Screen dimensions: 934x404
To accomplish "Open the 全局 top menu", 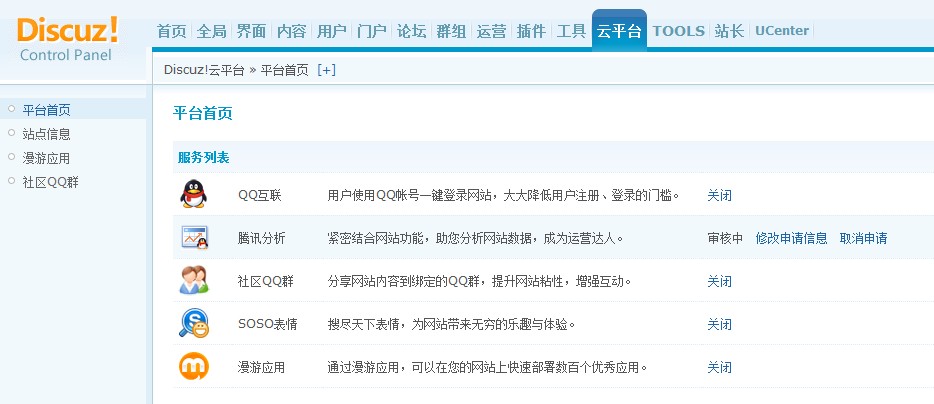I will click(211, 31).
